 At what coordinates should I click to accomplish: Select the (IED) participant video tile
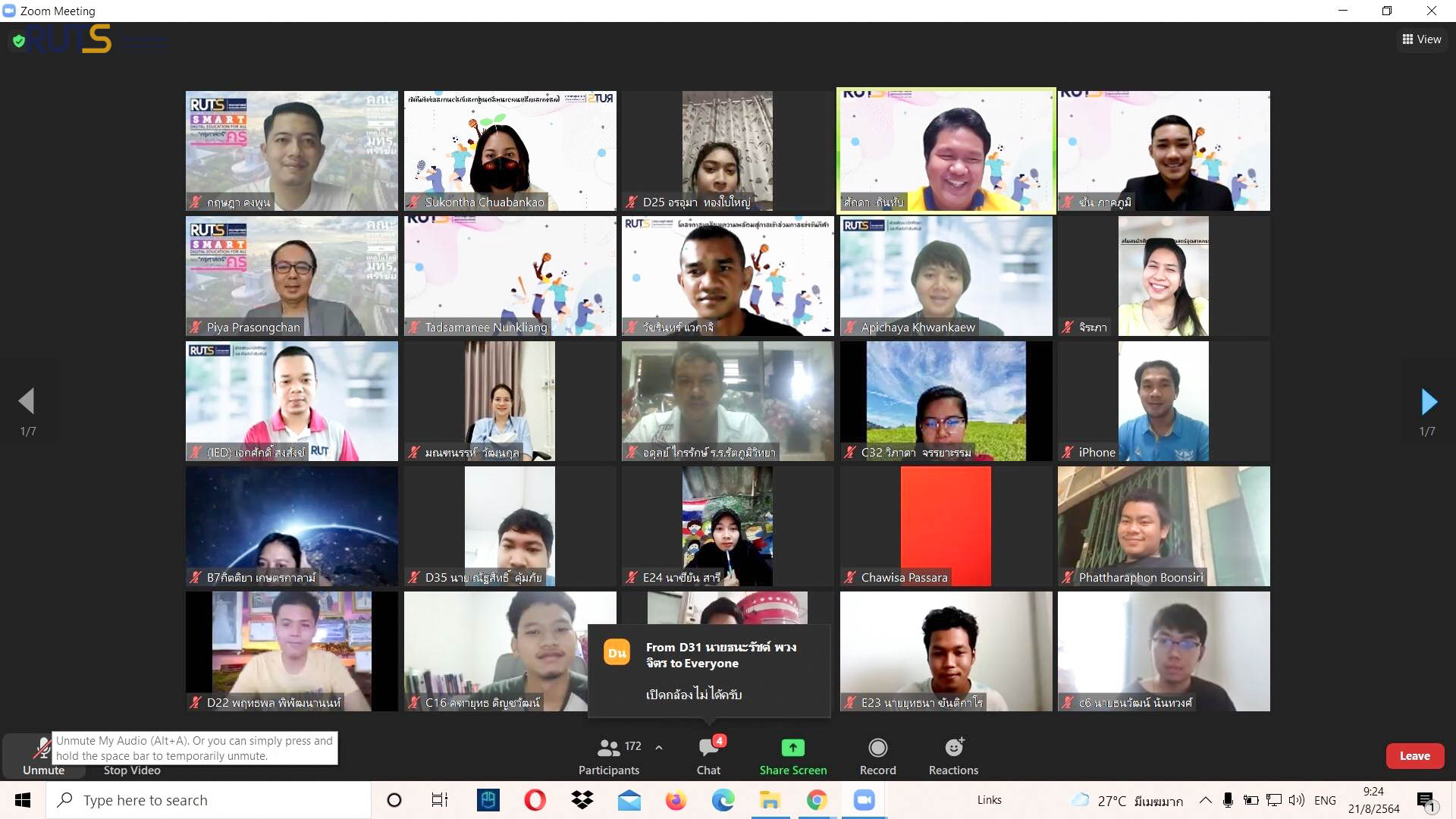[x=292, y=401]
